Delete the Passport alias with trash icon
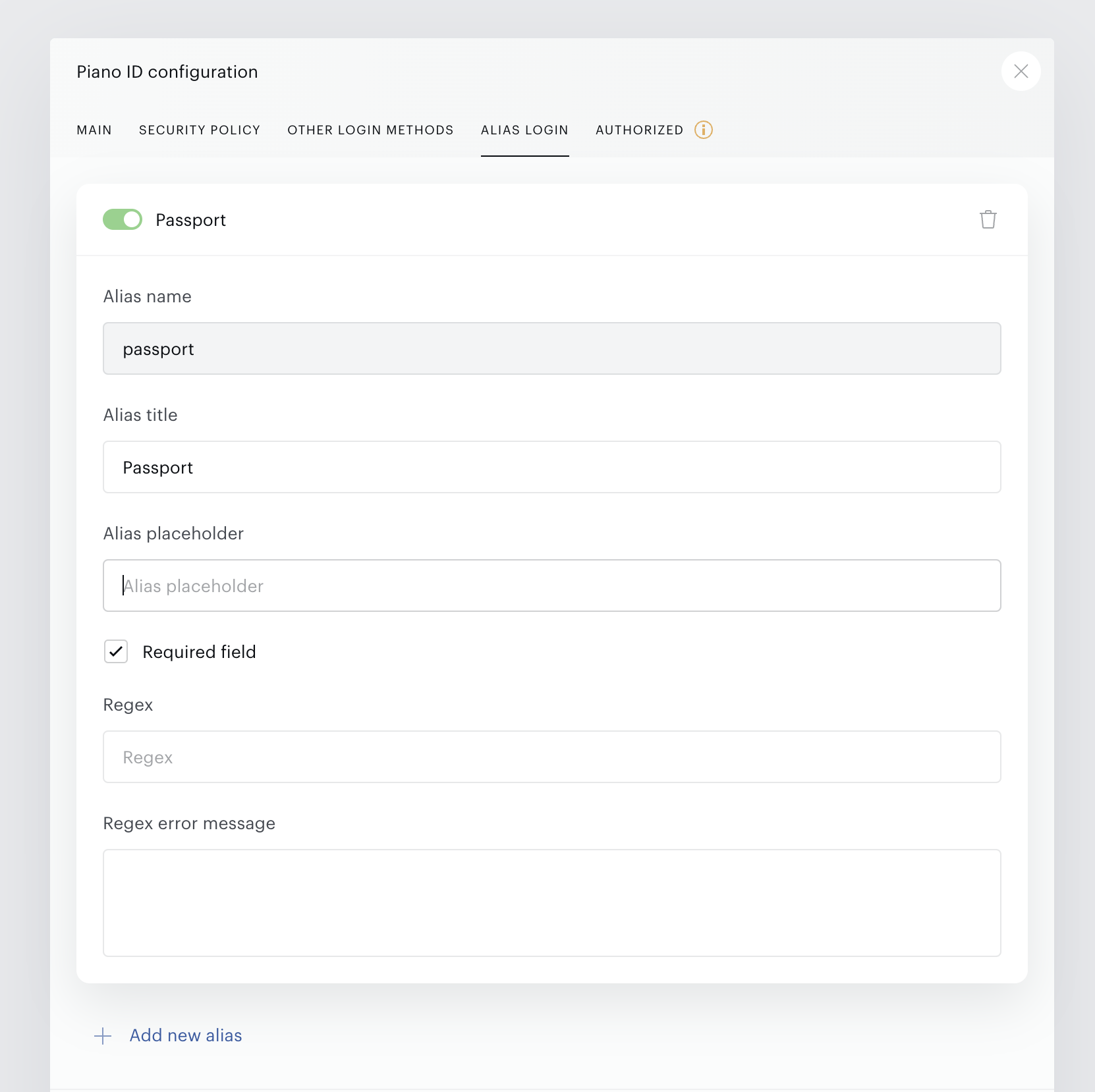 [x=988, y=219]
